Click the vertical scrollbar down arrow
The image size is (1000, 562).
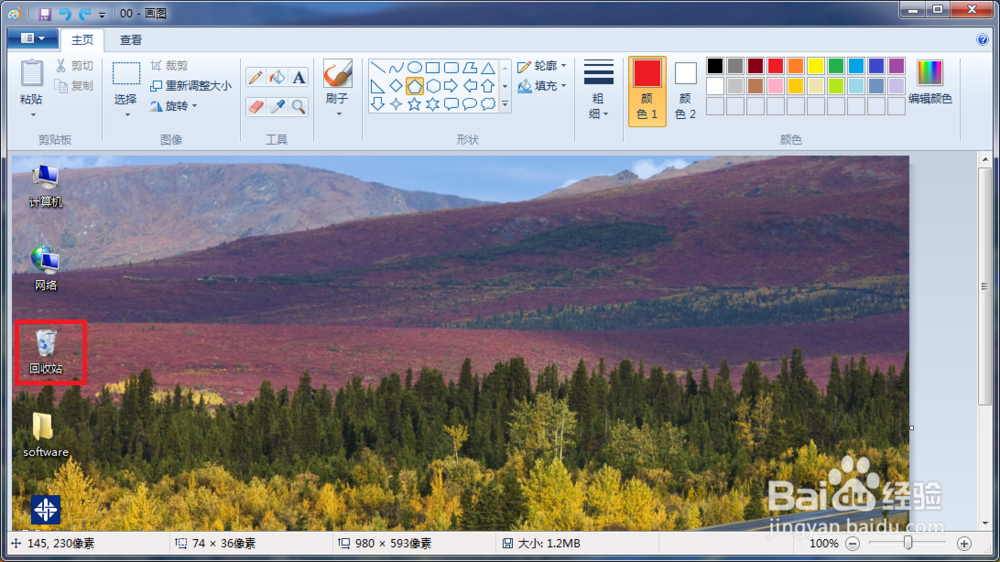(985, 524)
